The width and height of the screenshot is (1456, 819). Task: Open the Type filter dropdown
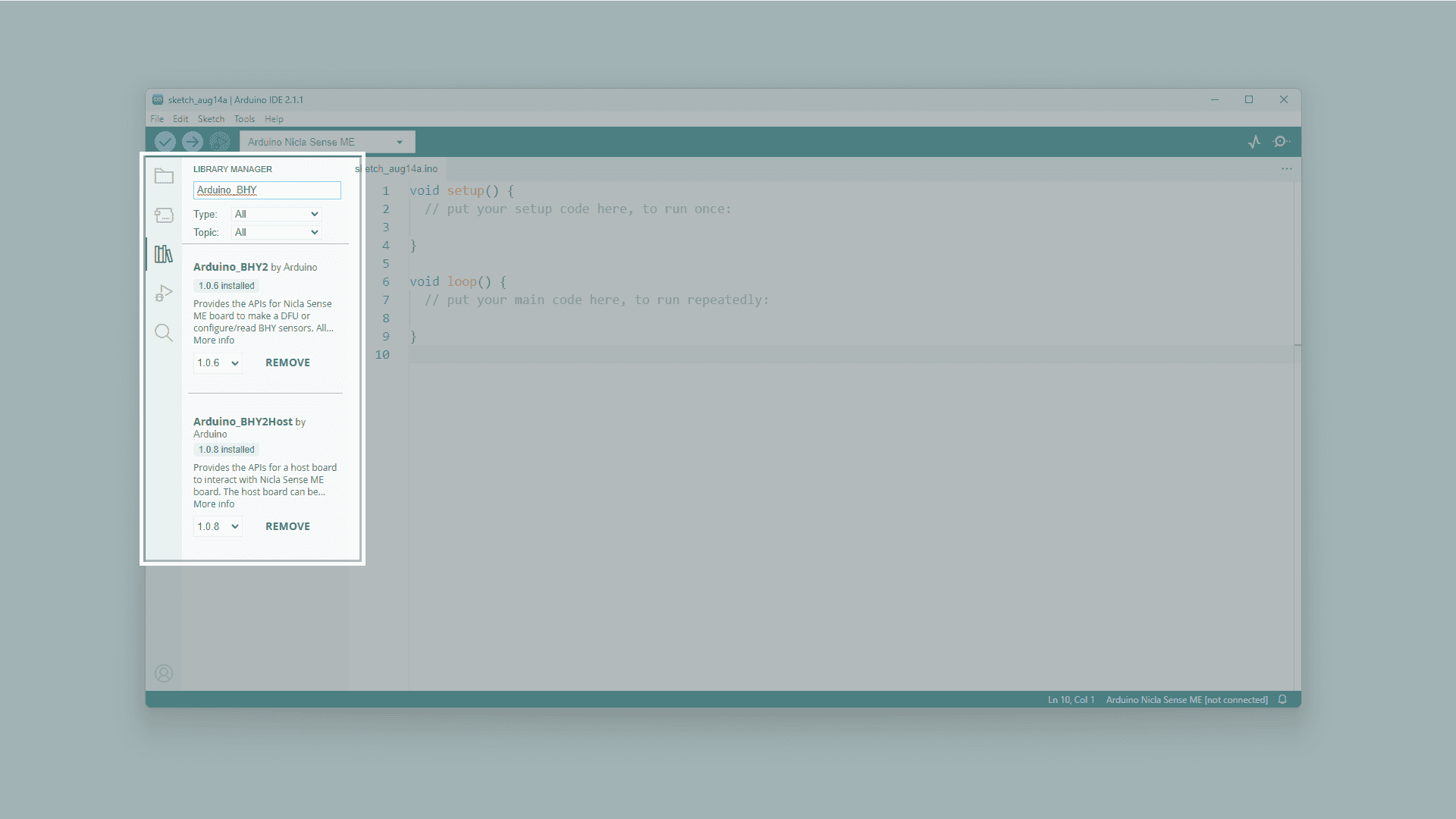pos(276,215)
